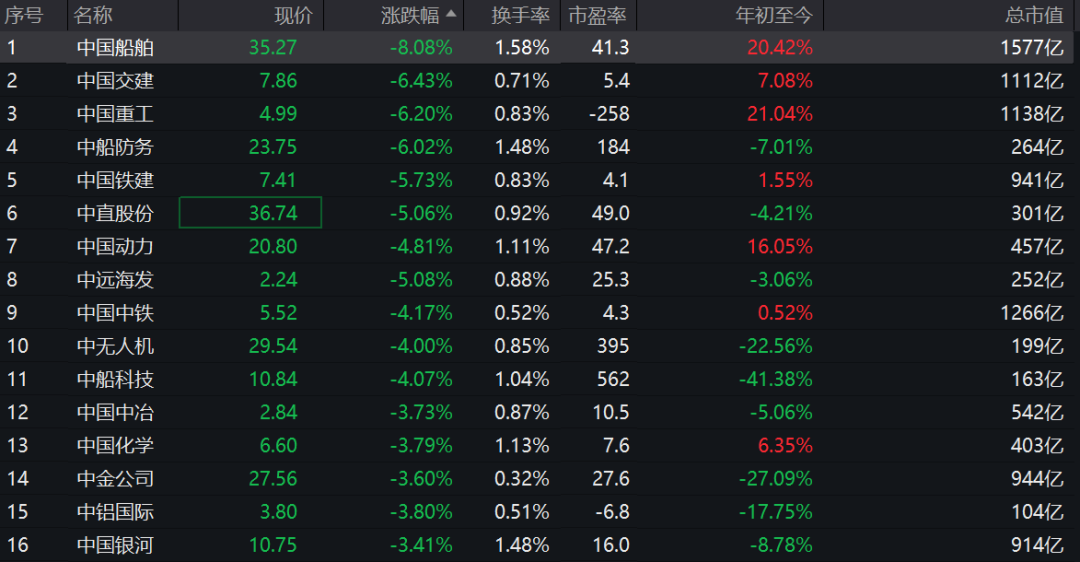
Task: Select the 中船科技 stock name
Action: point(115,379)
